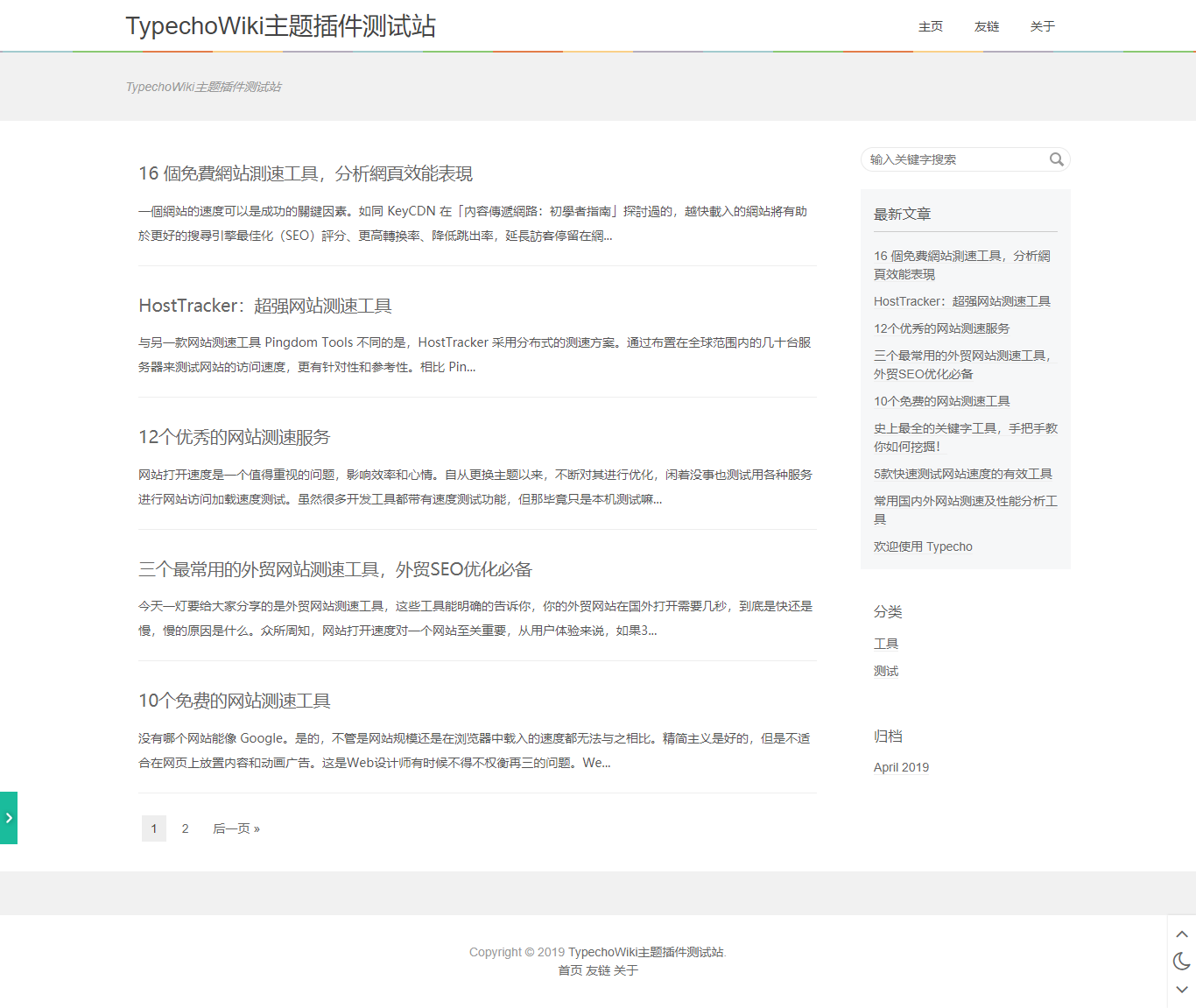This screenshot has height=1008, width=1196.
Task: Click the footer 首页 link
Action: (x=570, y=970)
